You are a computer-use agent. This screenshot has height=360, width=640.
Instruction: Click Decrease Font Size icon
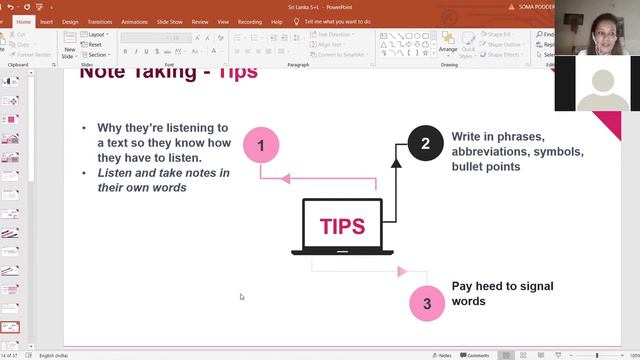coord(208,38)
